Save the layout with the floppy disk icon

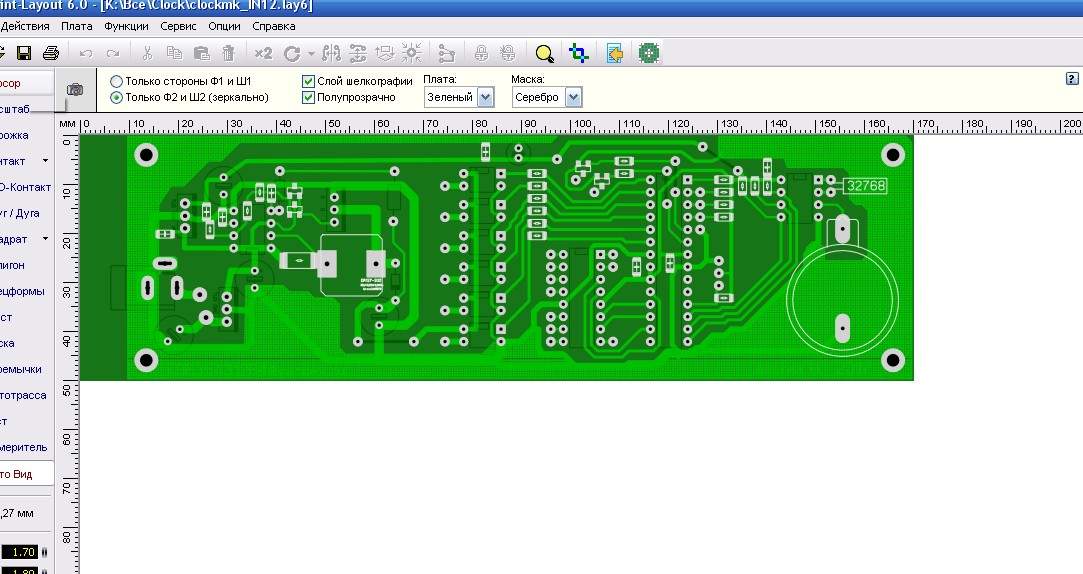point(23,53)
